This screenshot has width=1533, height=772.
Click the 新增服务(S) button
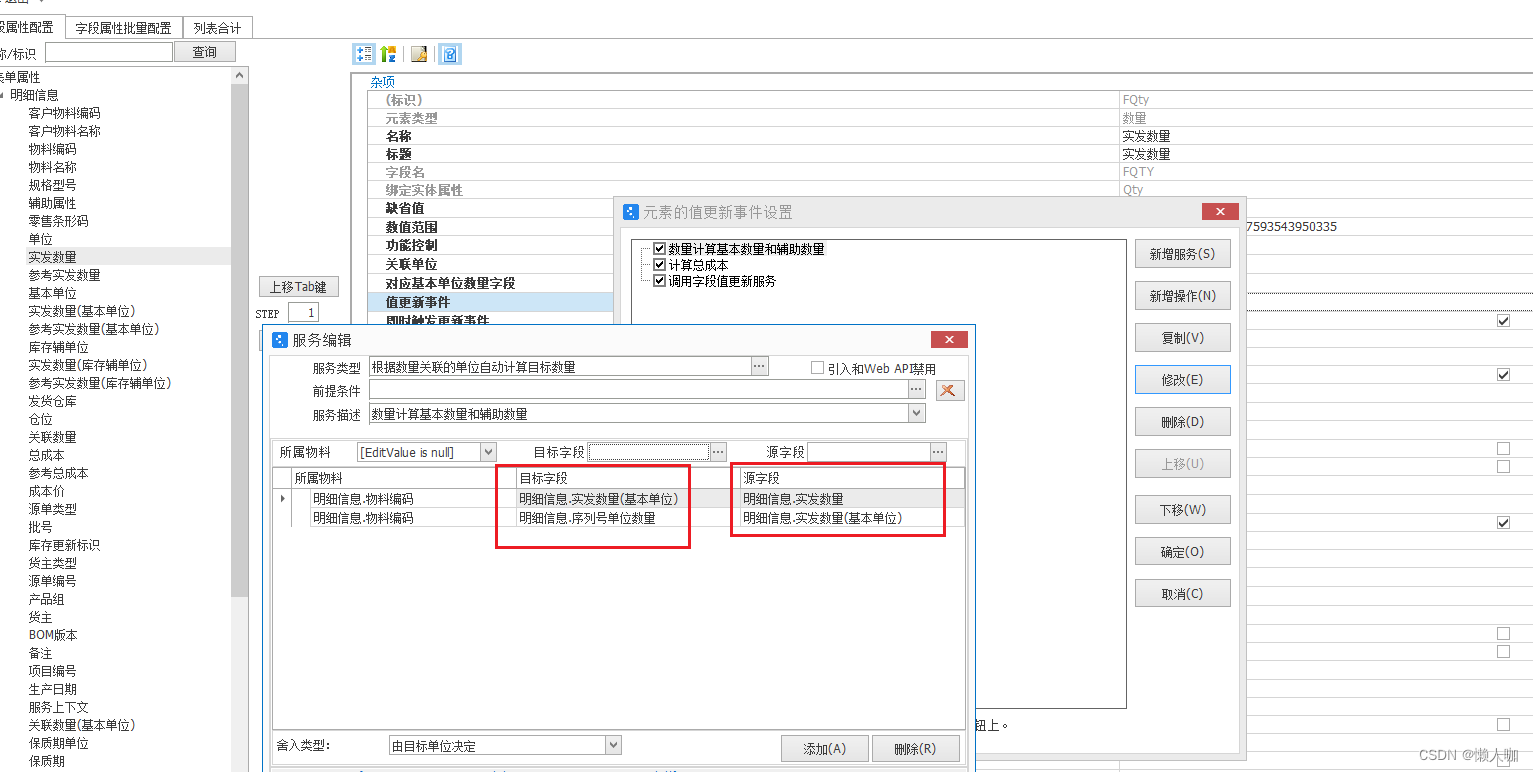click(x=1182, y=254)
